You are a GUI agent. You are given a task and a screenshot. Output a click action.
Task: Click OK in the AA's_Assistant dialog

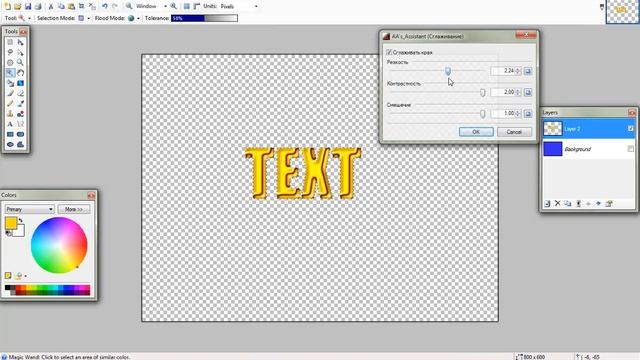point(476,132)
